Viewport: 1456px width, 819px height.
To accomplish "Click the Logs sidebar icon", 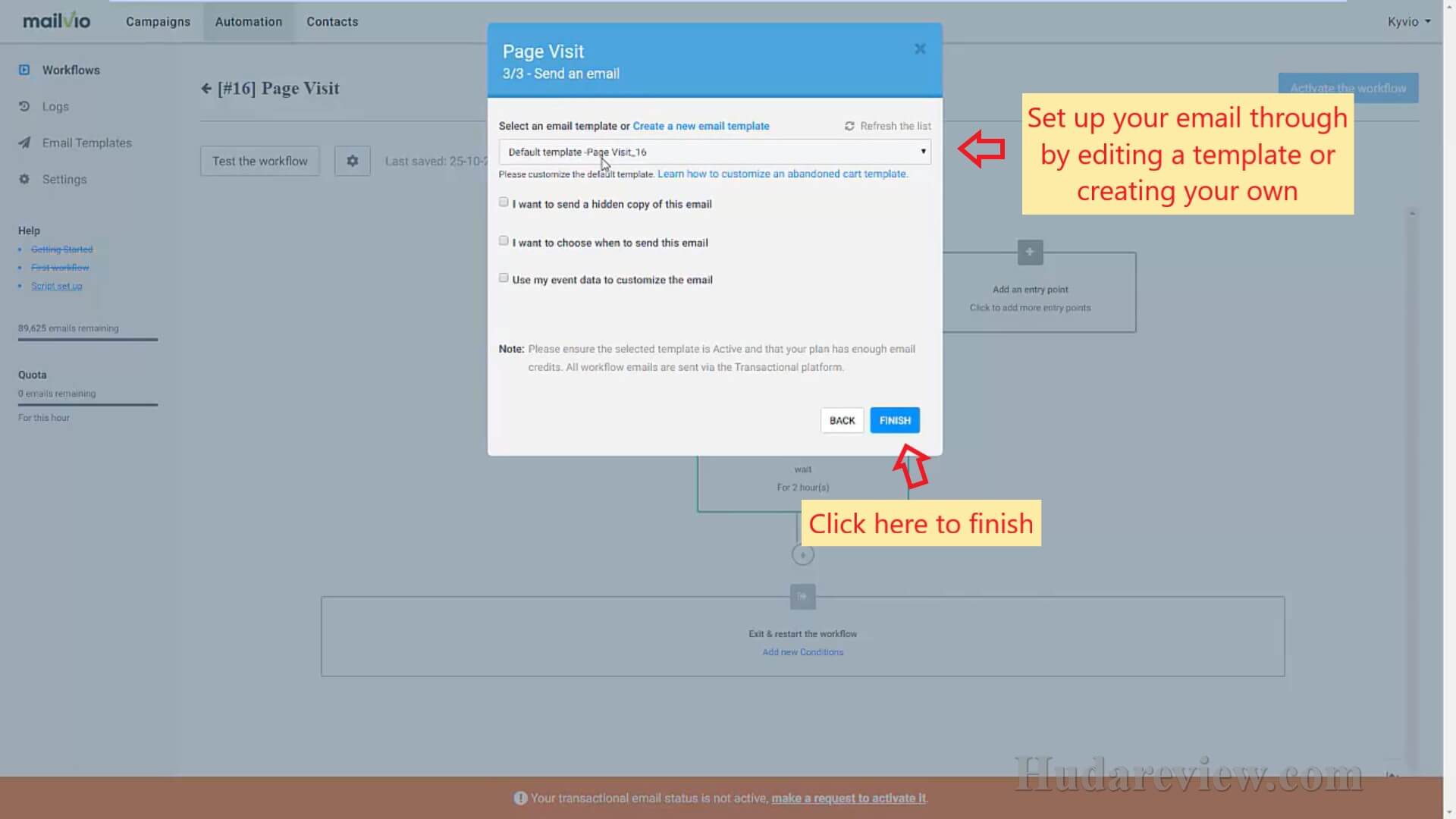I will [x=25, y=106].
